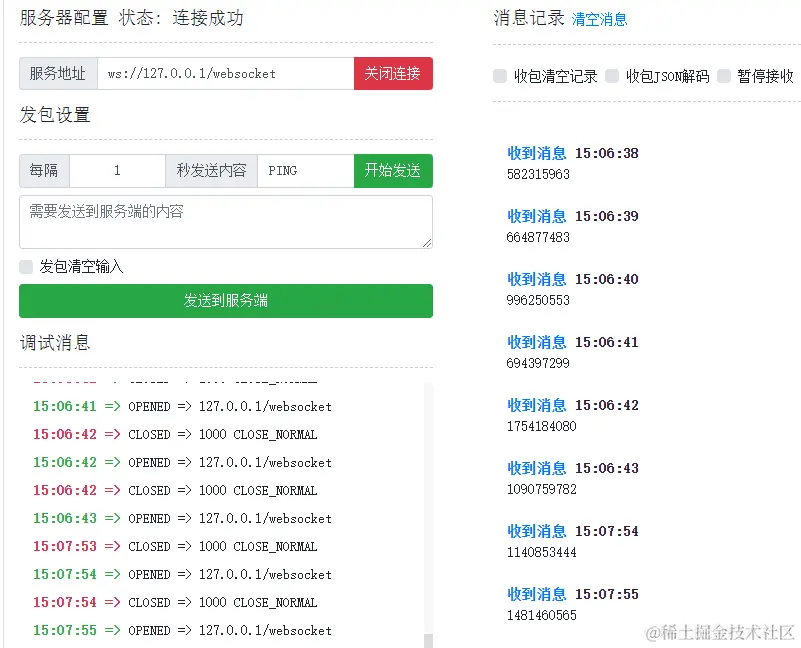
Task: Click the textarea resize handle corner
Action: 427,243
